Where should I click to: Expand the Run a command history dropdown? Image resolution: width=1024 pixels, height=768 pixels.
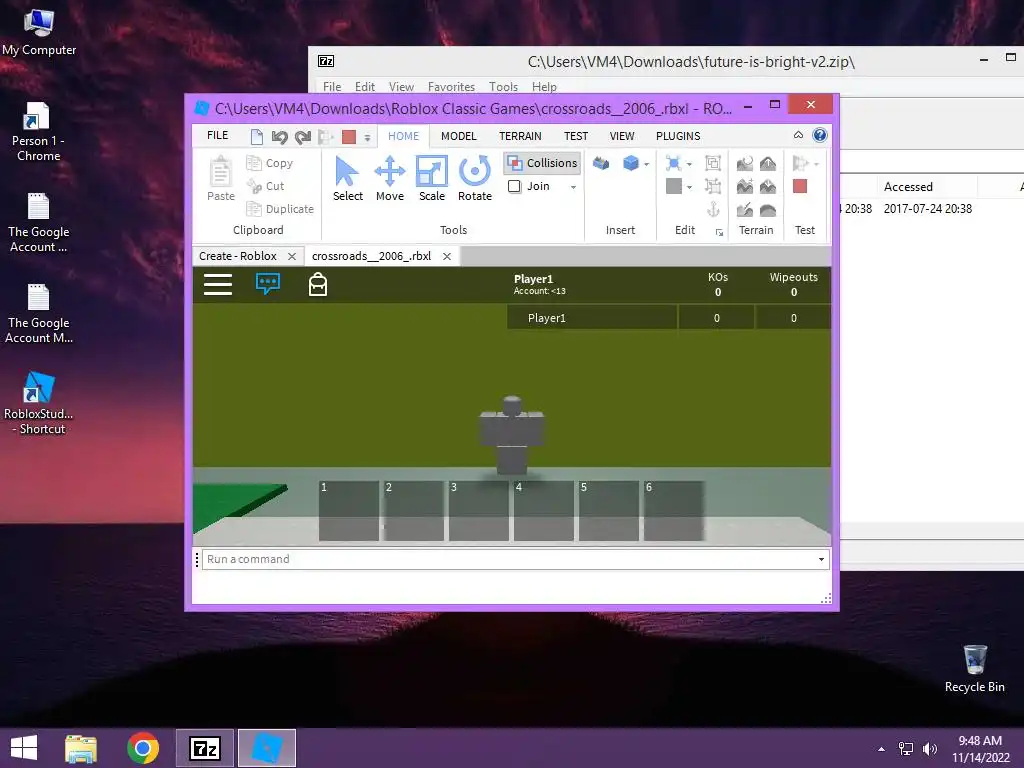[x=821, y=560]
